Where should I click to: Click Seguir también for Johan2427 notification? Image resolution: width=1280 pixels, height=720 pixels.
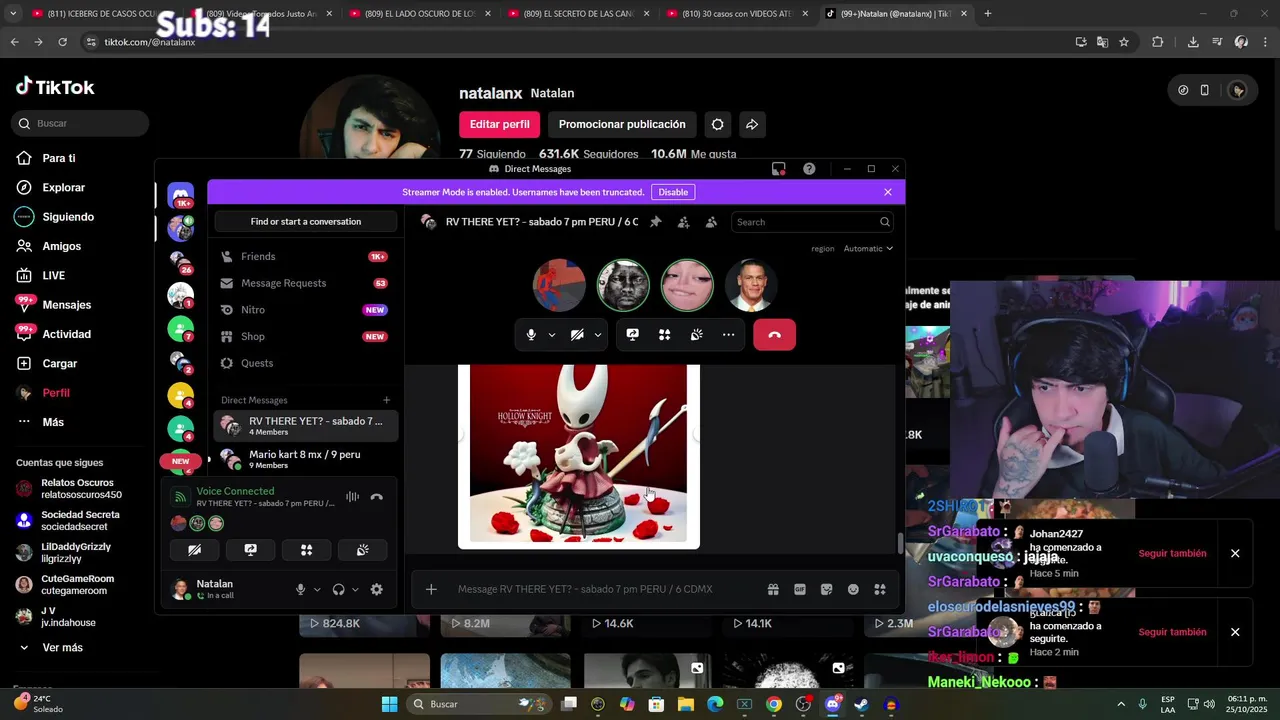1172,553
